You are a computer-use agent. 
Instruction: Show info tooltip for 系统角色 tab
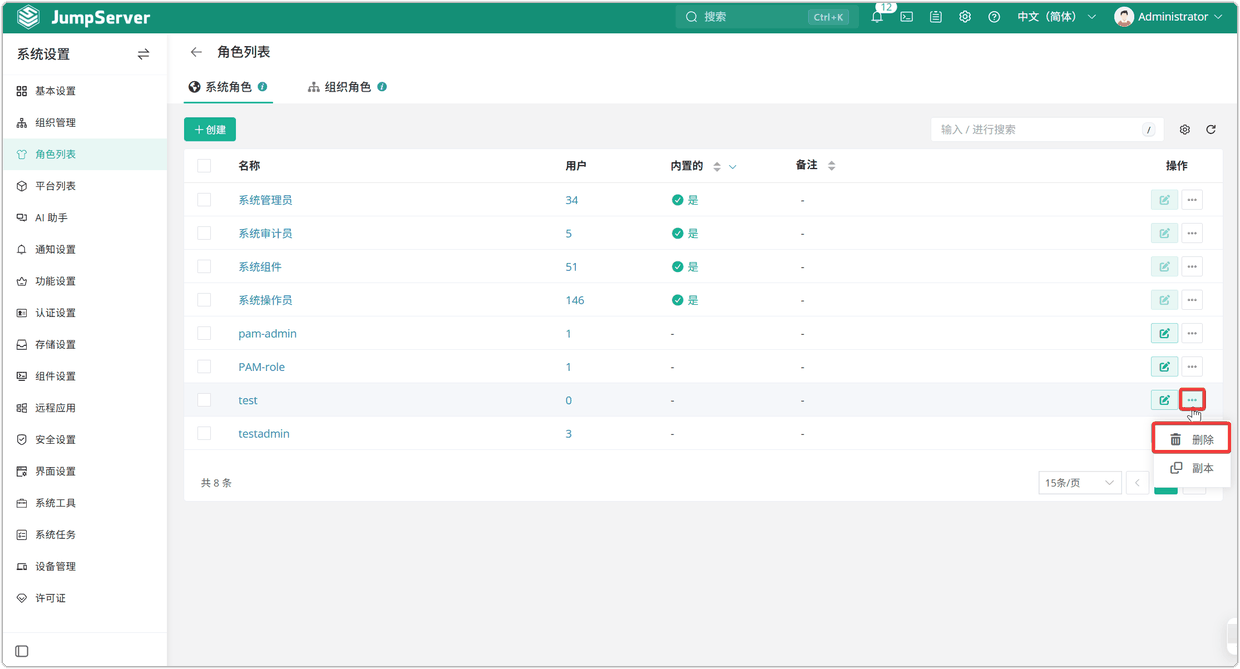(x=263, y=87)
